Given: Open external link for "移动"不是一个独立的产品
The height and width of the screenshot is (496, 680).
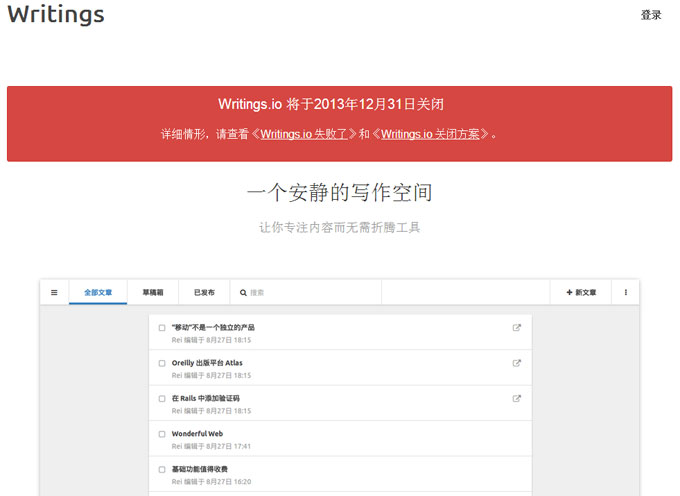Looking at the screenshot, I should (517, 328).
